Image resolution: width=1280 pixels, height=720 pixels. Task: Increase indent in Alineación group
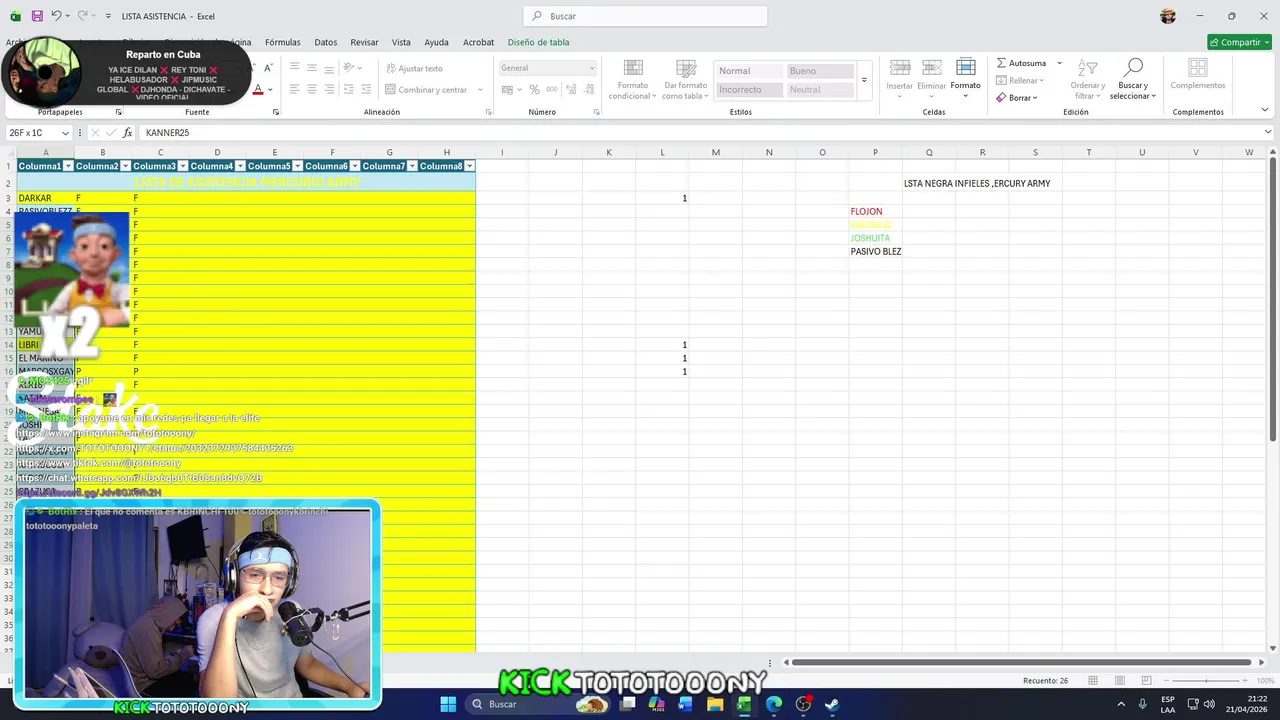pos(367,90)
